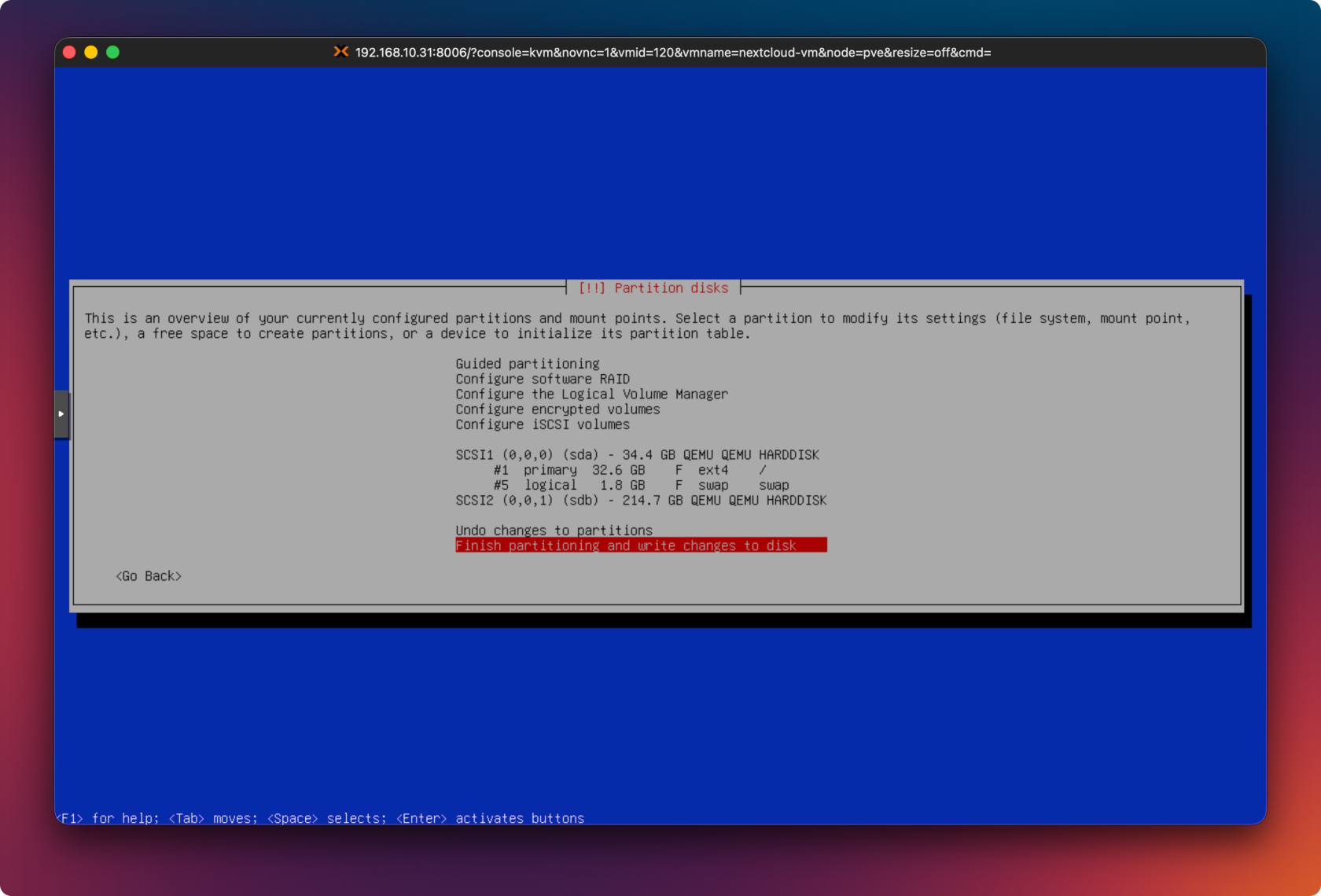1321x896 pixels.
Task: Minimize the console window with yellow button
Action: pyautogui.click(x=91, y=52)
